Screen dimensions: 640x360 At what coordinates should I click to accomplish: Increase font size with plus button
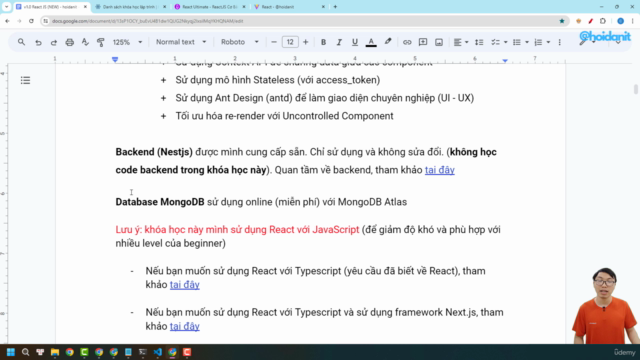point(306,42)
